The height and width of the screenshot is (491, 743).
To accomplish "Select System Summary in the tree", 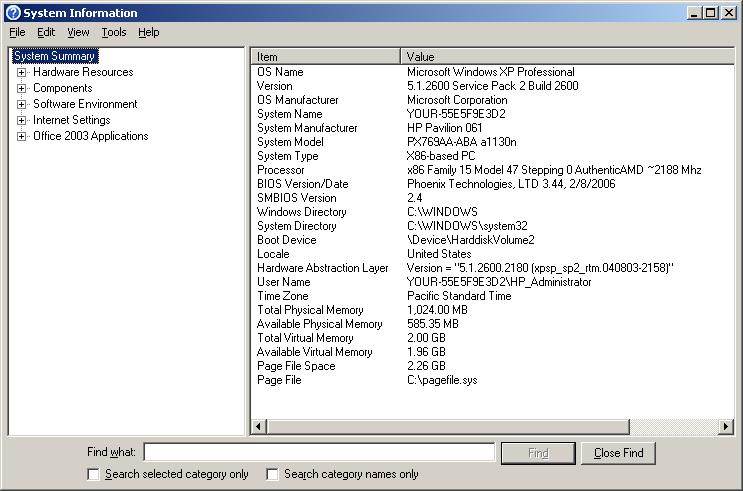I will tap(55, 56).
